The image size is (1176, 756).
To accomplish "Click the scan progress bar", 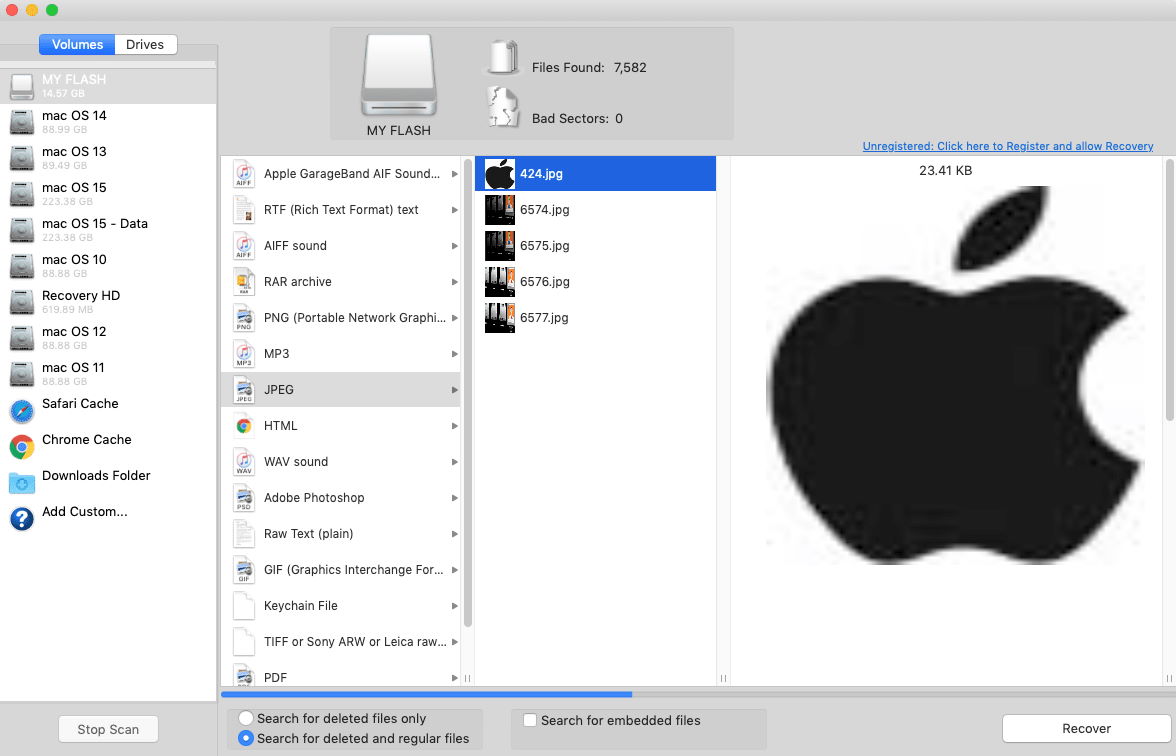I will [x=698, y=694].
